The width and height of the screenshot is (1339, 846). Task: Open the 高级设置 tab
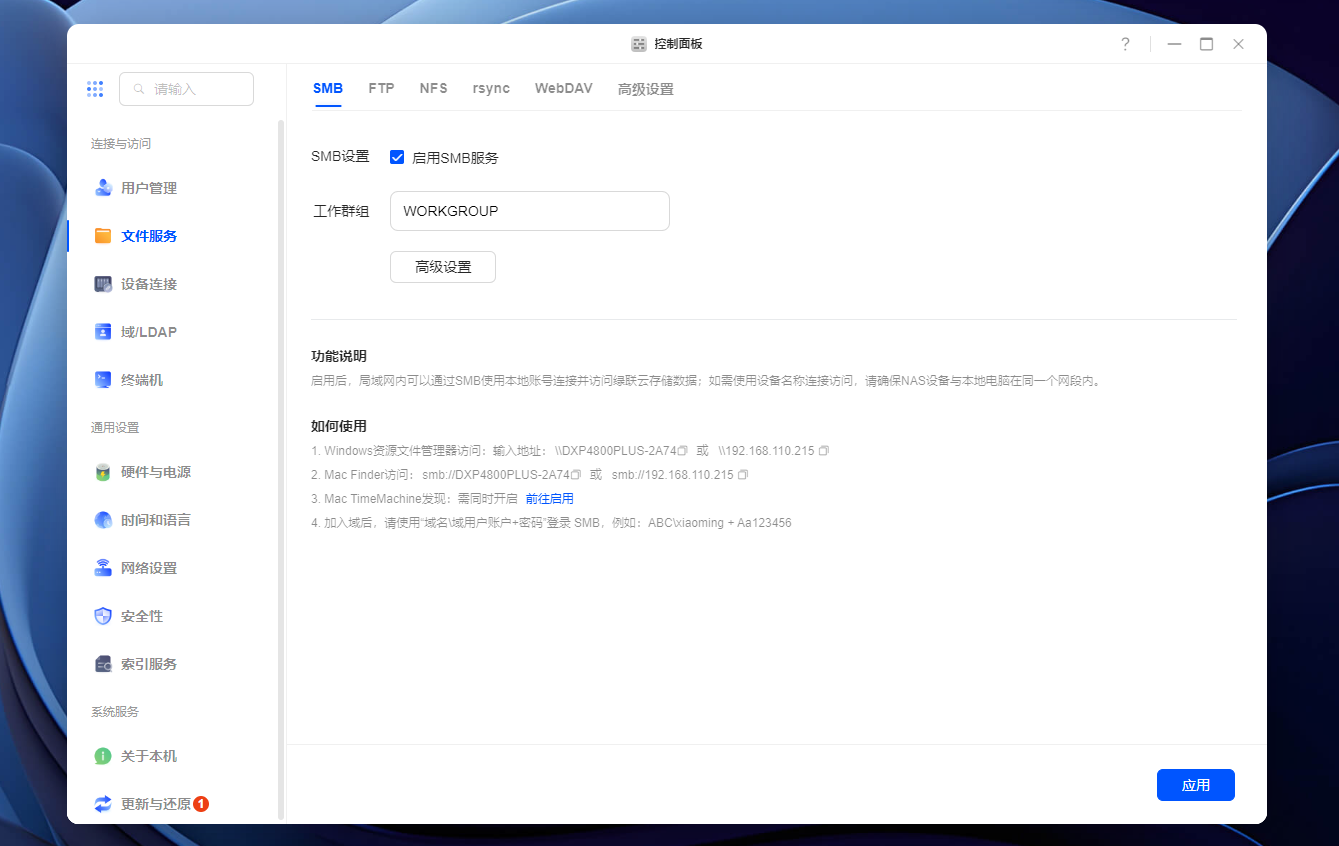click(x=646, y=89)
